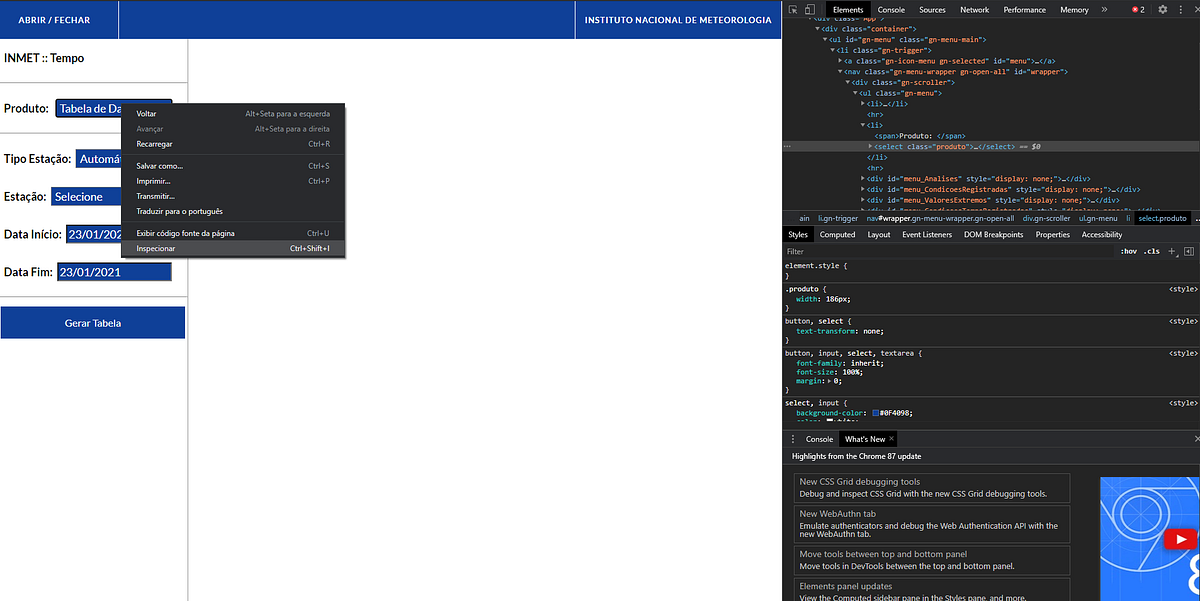Click nav#wrapper in the breadcrumb bar
This screenshot has width=1200, height=601.
(939, 218)
